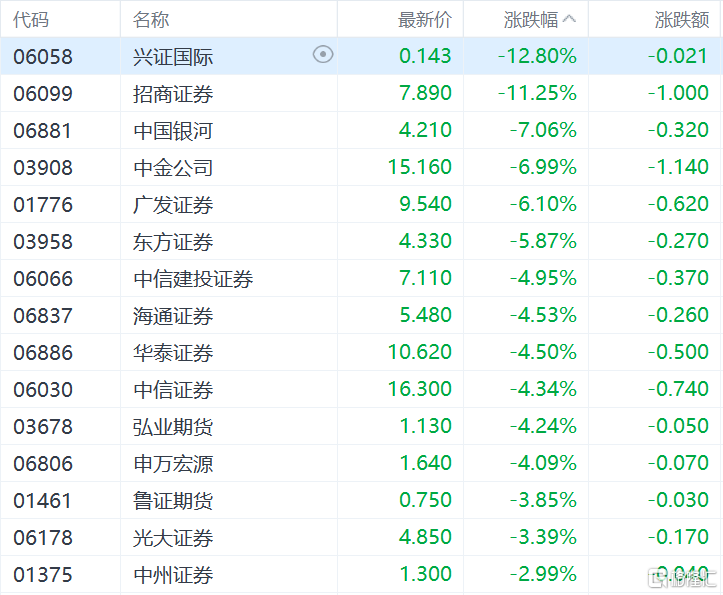Open 广发证券 stock details
The height and width of the screenshot is (595, 723).
(x=173, y=205)
